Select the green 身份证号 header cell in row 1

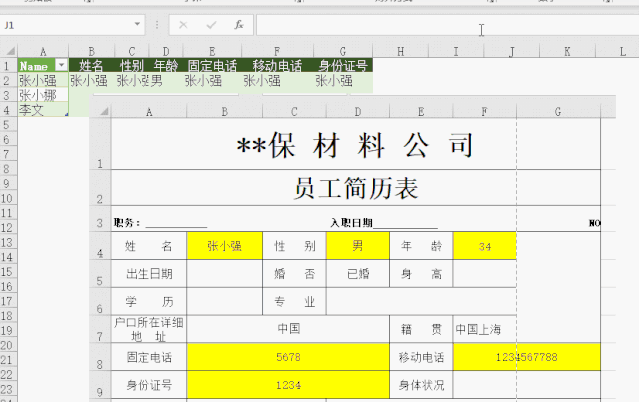[x=343, y=65]
